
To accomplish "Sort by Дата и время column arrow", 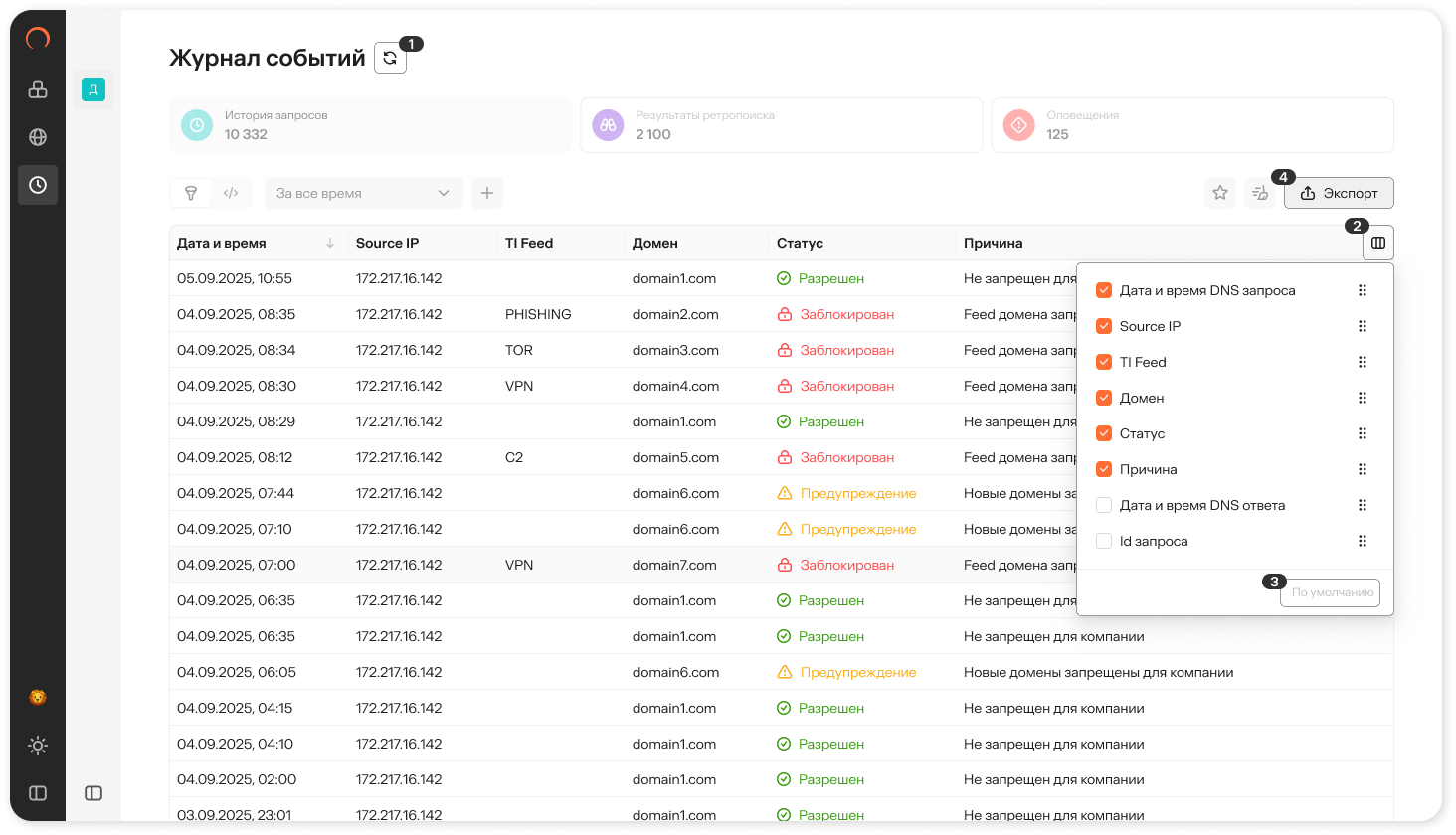I will coord(330,243).
